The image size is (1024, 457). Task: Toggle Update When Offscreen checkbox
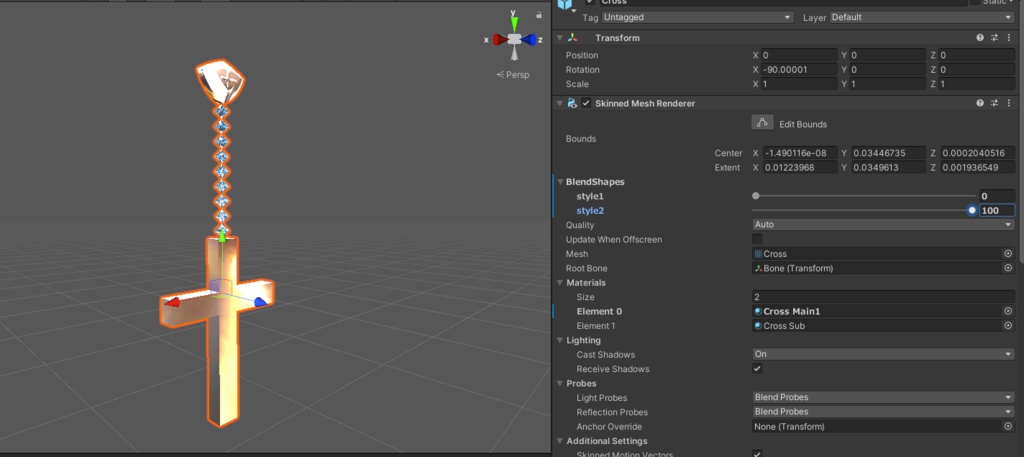click(758, 239)
